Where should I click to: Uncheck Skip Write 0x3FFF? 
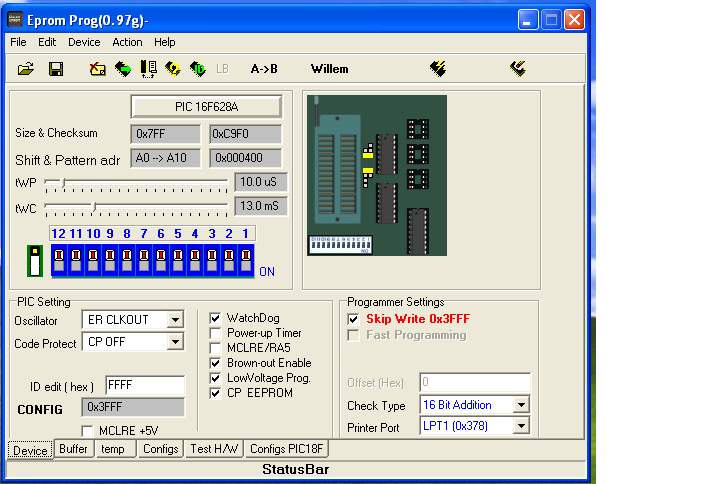click(353, 319)
